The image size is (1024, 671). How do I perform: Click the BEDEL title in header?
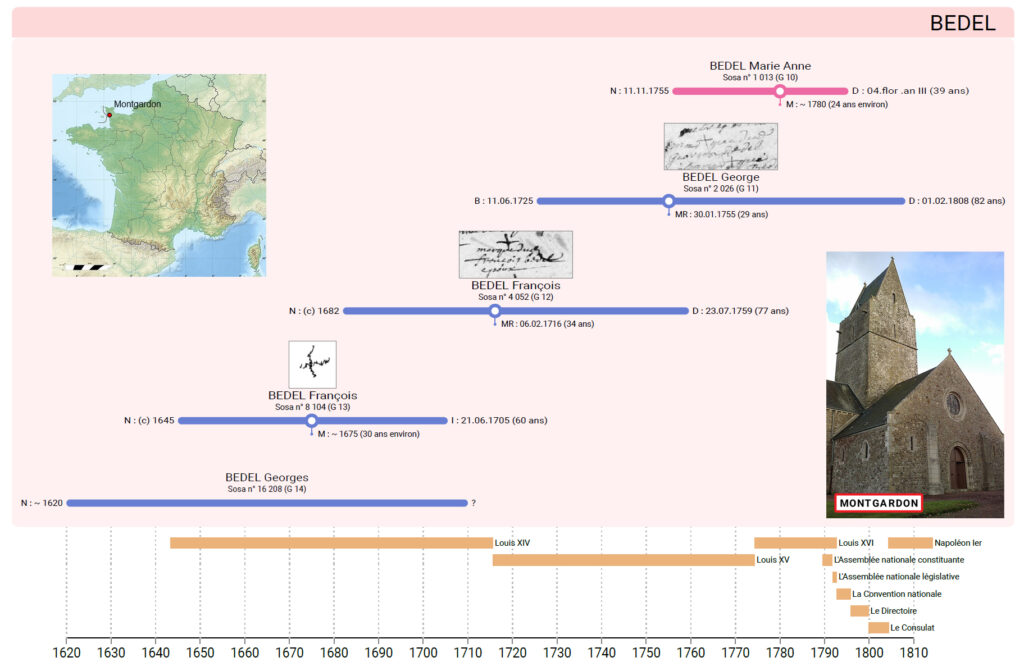(962, 23)
